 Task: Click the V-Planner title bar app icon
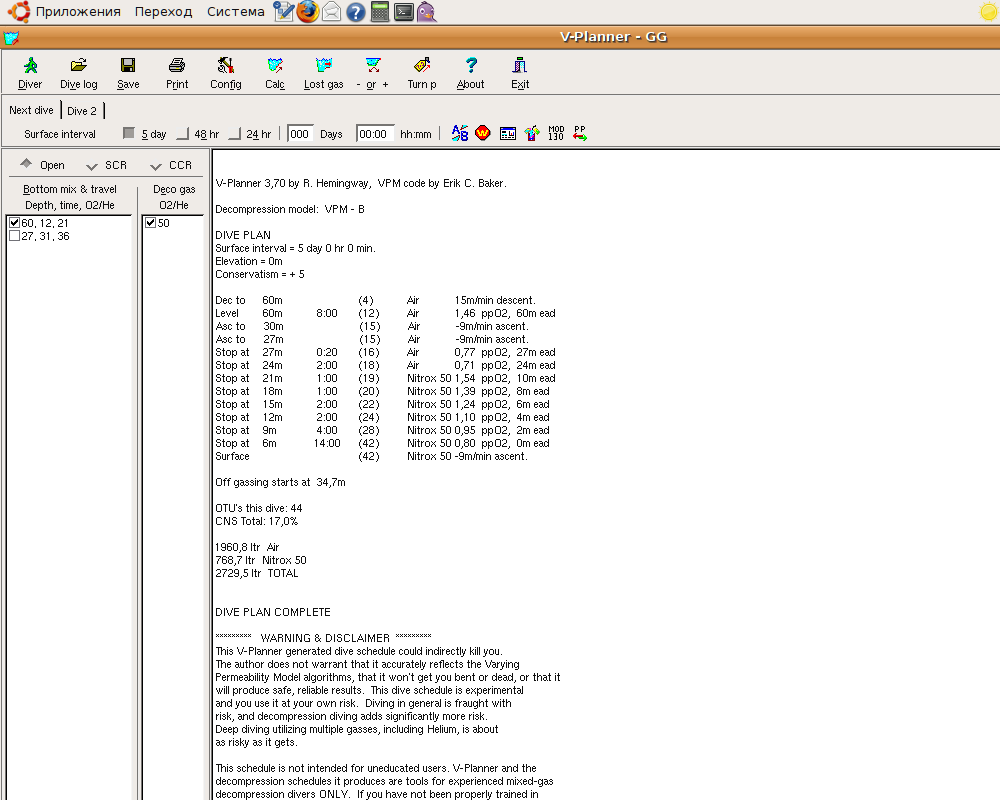click(x=11, y=38)
